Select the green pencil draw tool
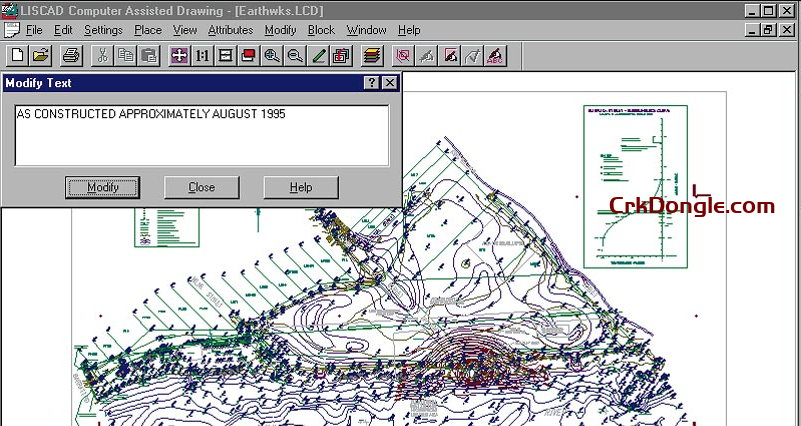Screen dimensions: 801x426 pyautogui.click(x=319, y=54)
